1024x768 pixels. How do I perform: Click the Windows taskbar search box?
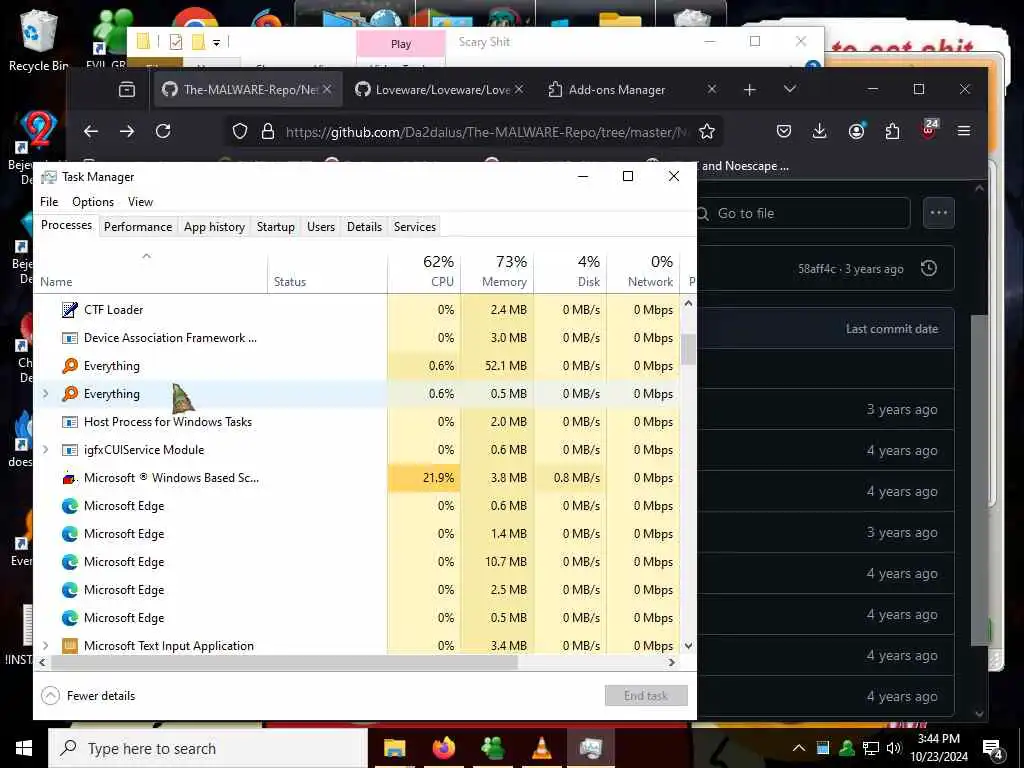(x=208, y=748)
